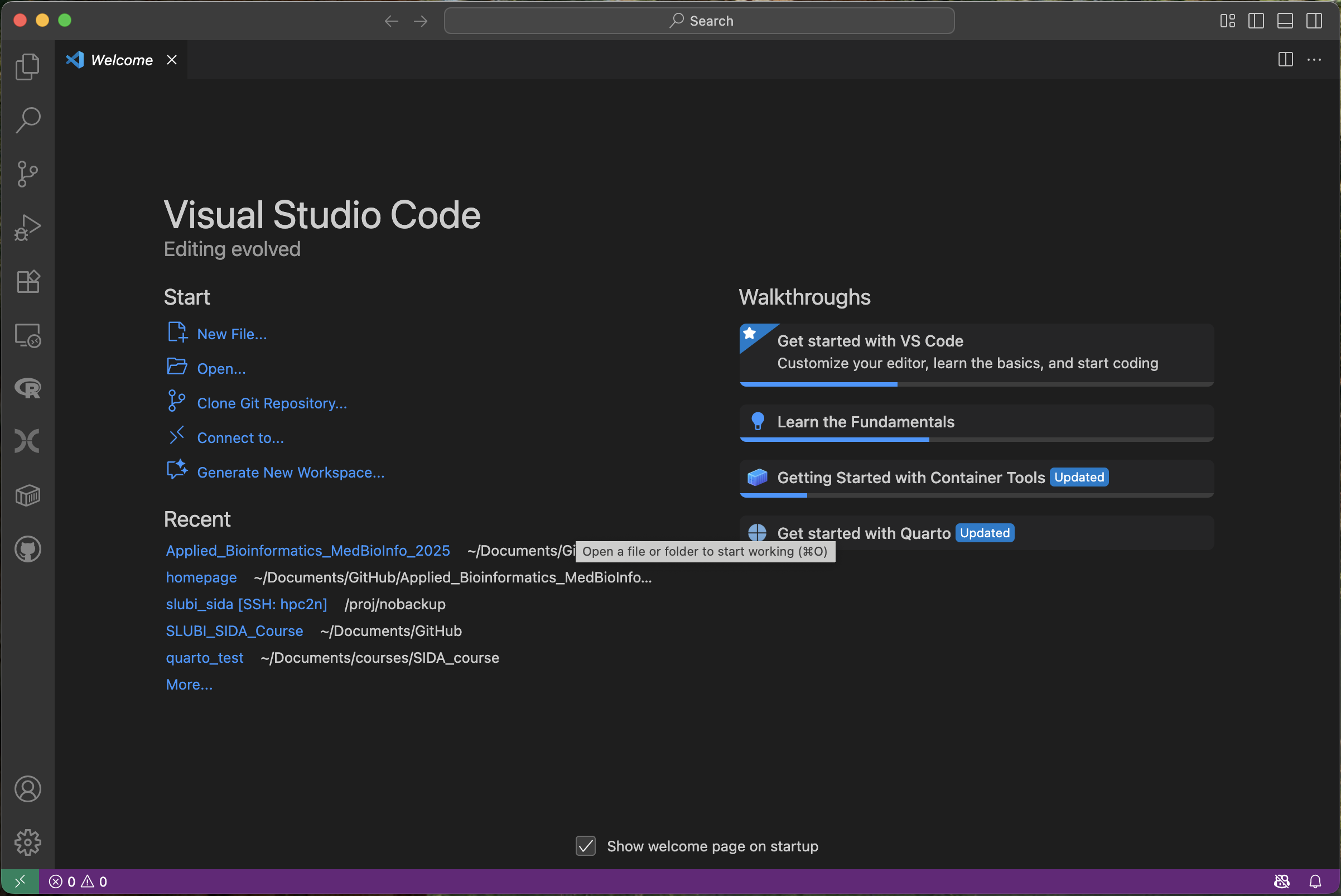The width and height of the screenshot is (1341, 896).
Task: Open Containers view in activity bar
Action: click(27, 495)
